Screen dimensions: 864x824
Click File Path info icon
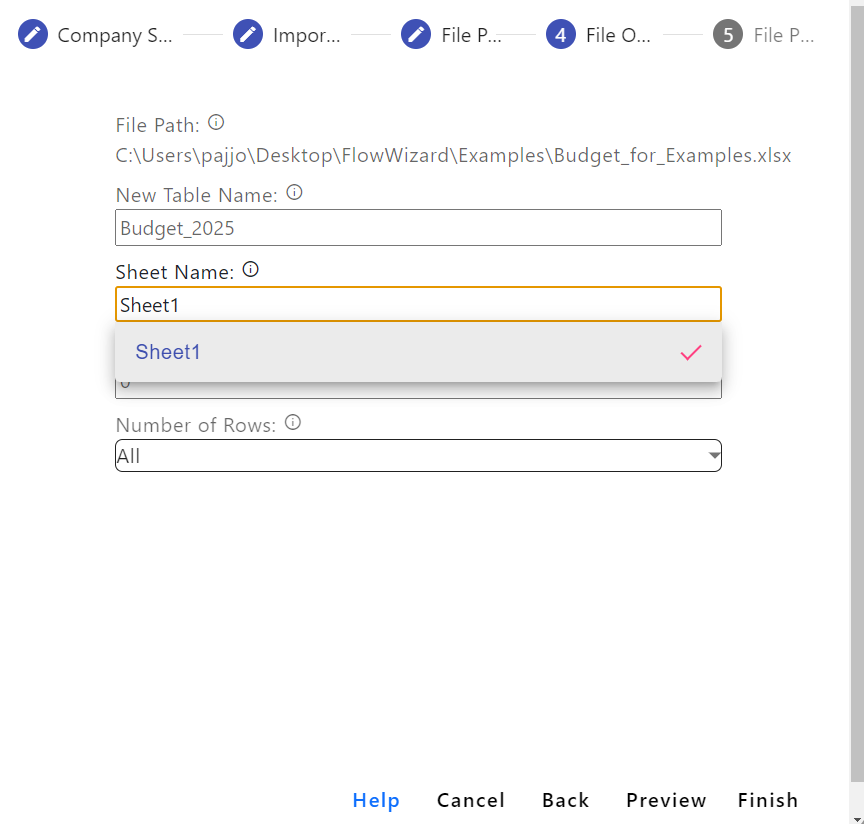tap(216, 123)
